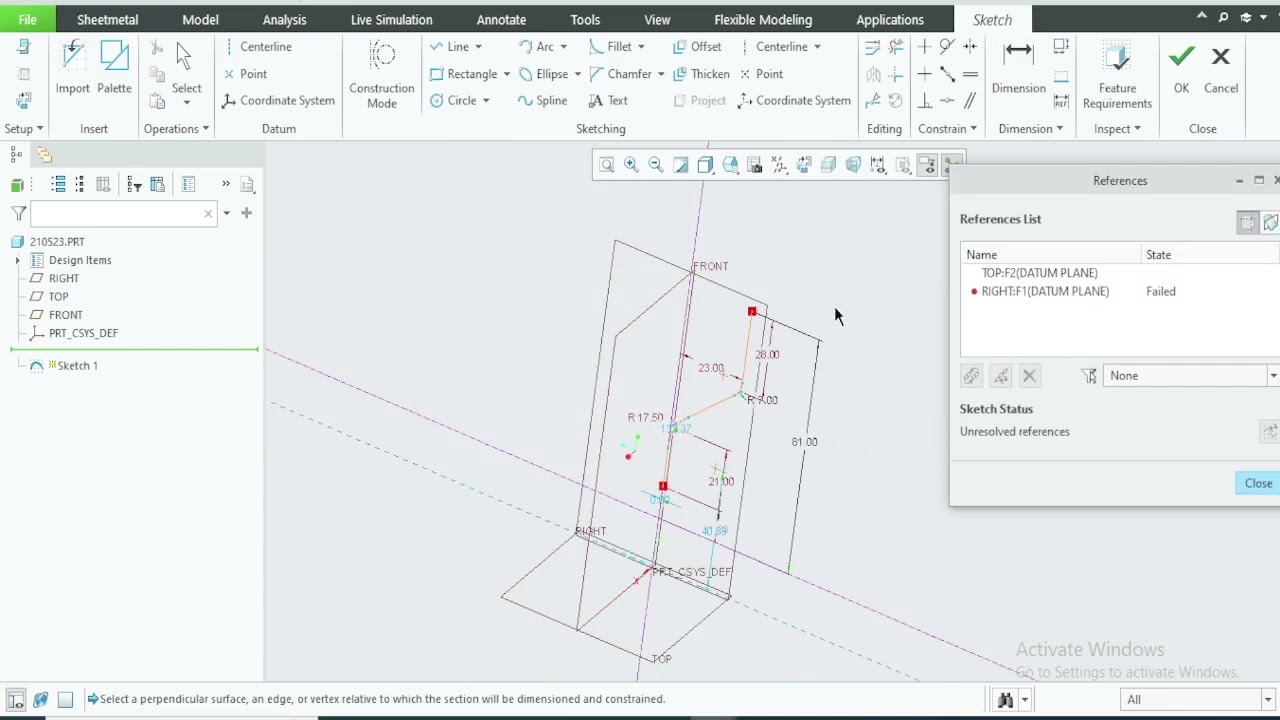The height and width of the screenshot is (720, 1280).
Task: Activate the Arc tool
Action: click(x=536, y=47)
